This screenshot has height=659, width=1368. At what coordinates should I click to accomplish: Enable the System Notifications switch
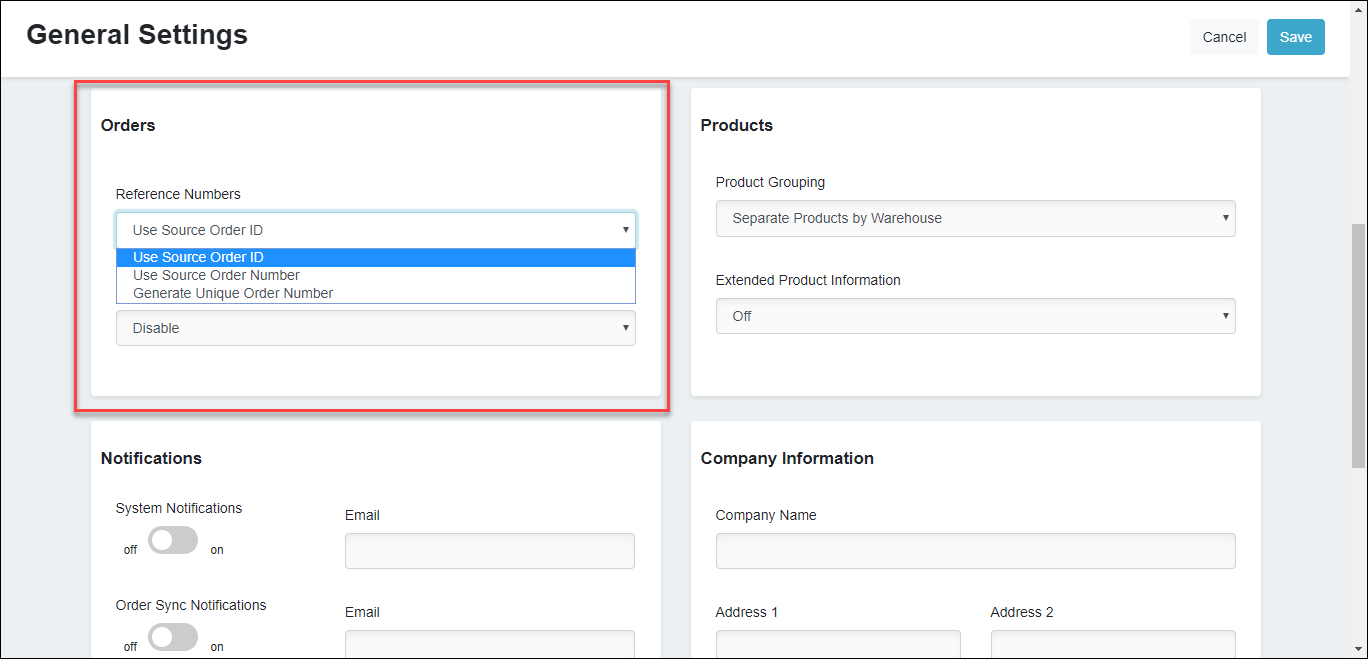point(173,541)
